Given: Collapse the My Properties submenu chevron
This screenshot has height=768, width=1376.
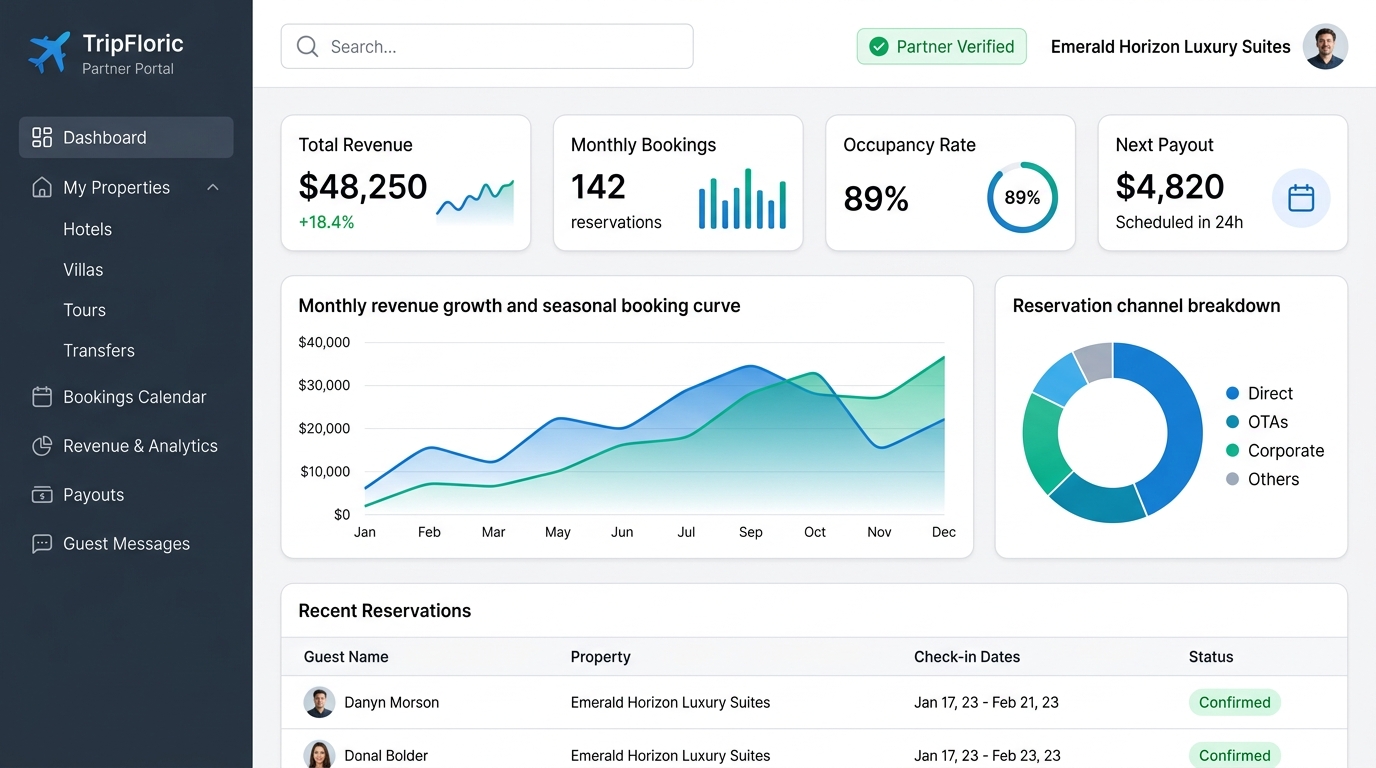Looking at the screenshot, I should 213,187.
